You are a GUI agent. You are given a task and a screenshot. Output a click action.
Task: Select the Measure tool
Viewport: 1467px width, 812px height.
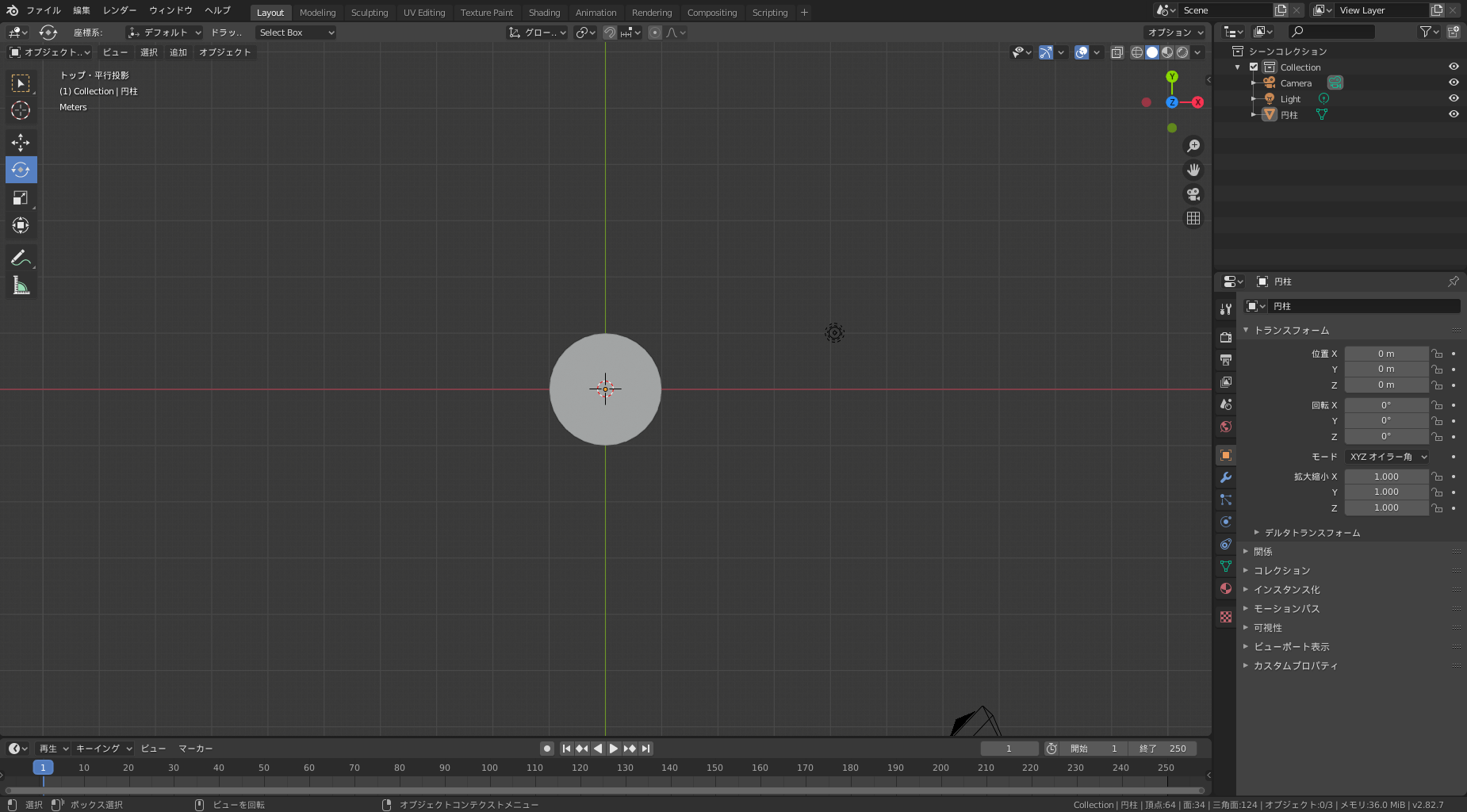tap(21, 286)
